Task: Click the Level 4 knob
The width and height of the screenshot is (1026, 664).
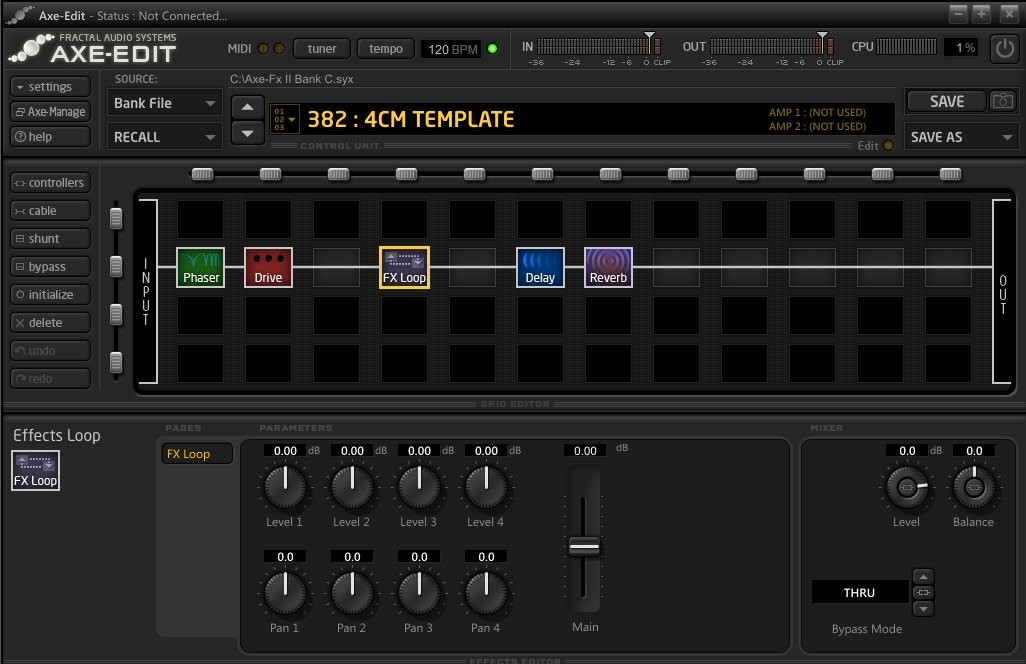Action: point(486,487)
